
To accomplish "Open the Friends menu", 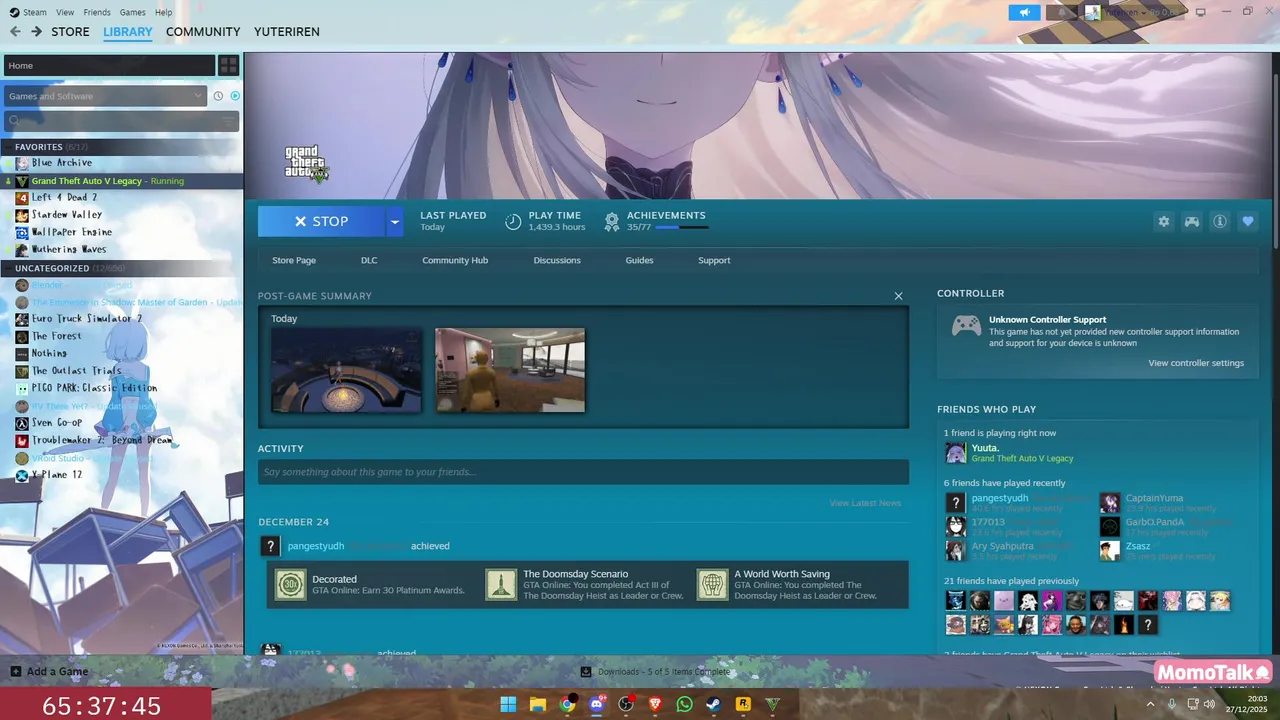I will click(97, 12).
